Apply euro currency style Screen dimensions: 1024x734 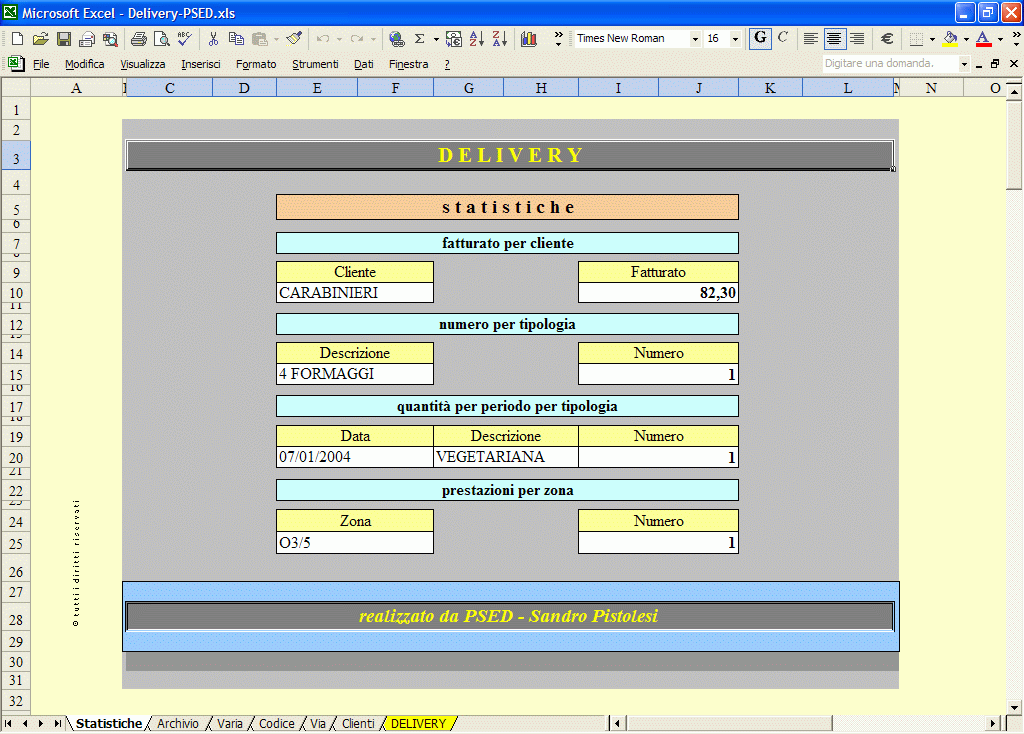coord(886,39)
